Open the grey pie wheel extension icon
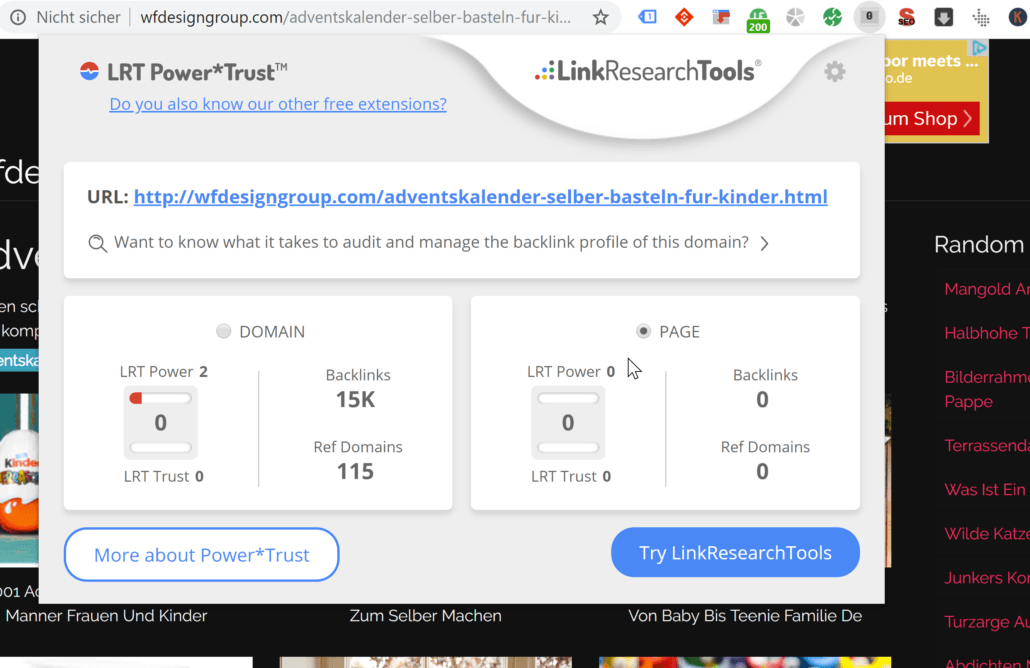The height and width of the screenshot is (668, 1030). [x=795, y=17]
